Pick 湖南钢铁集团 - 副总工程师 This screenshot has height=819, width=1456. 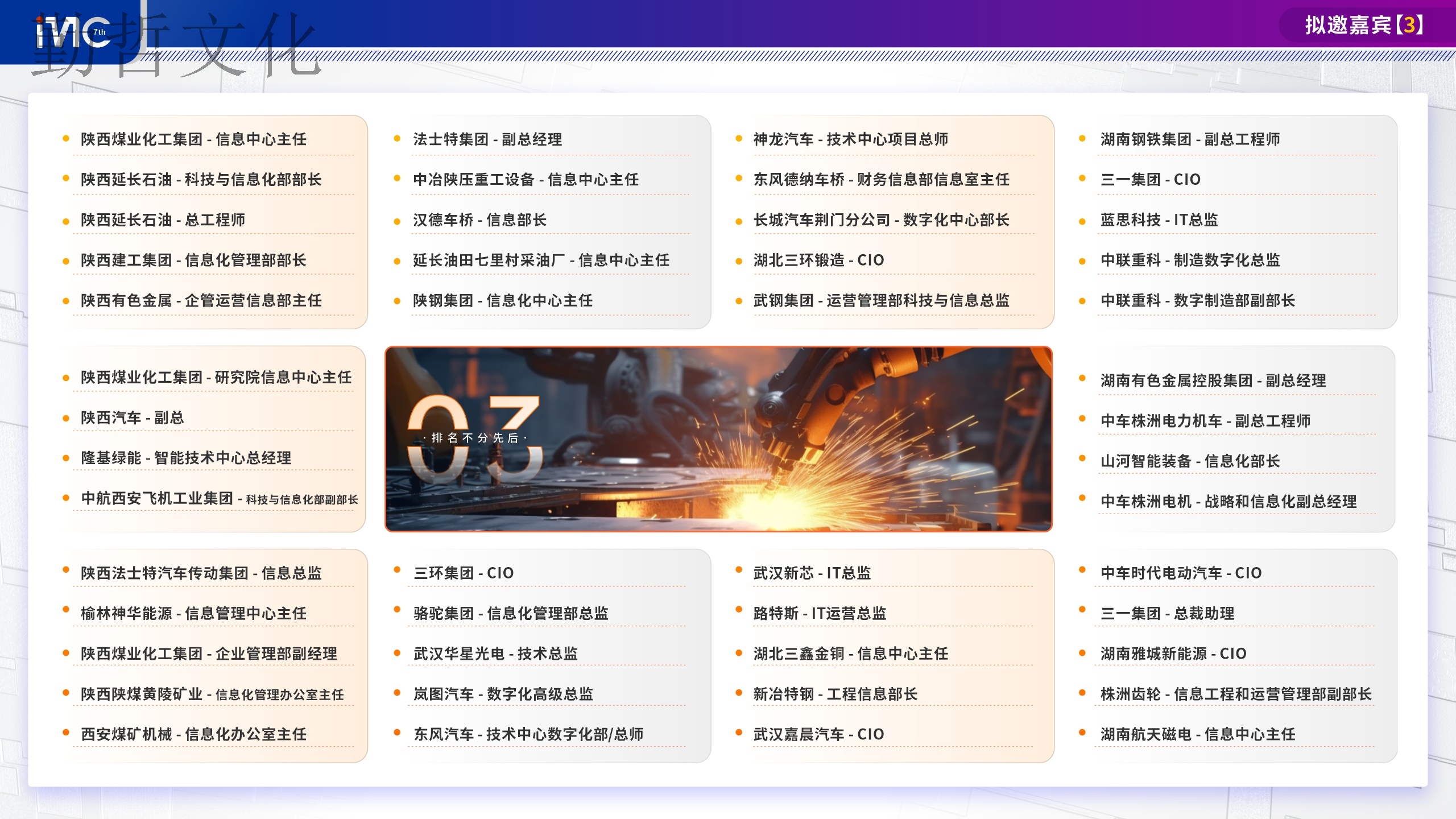(1190, 139)
